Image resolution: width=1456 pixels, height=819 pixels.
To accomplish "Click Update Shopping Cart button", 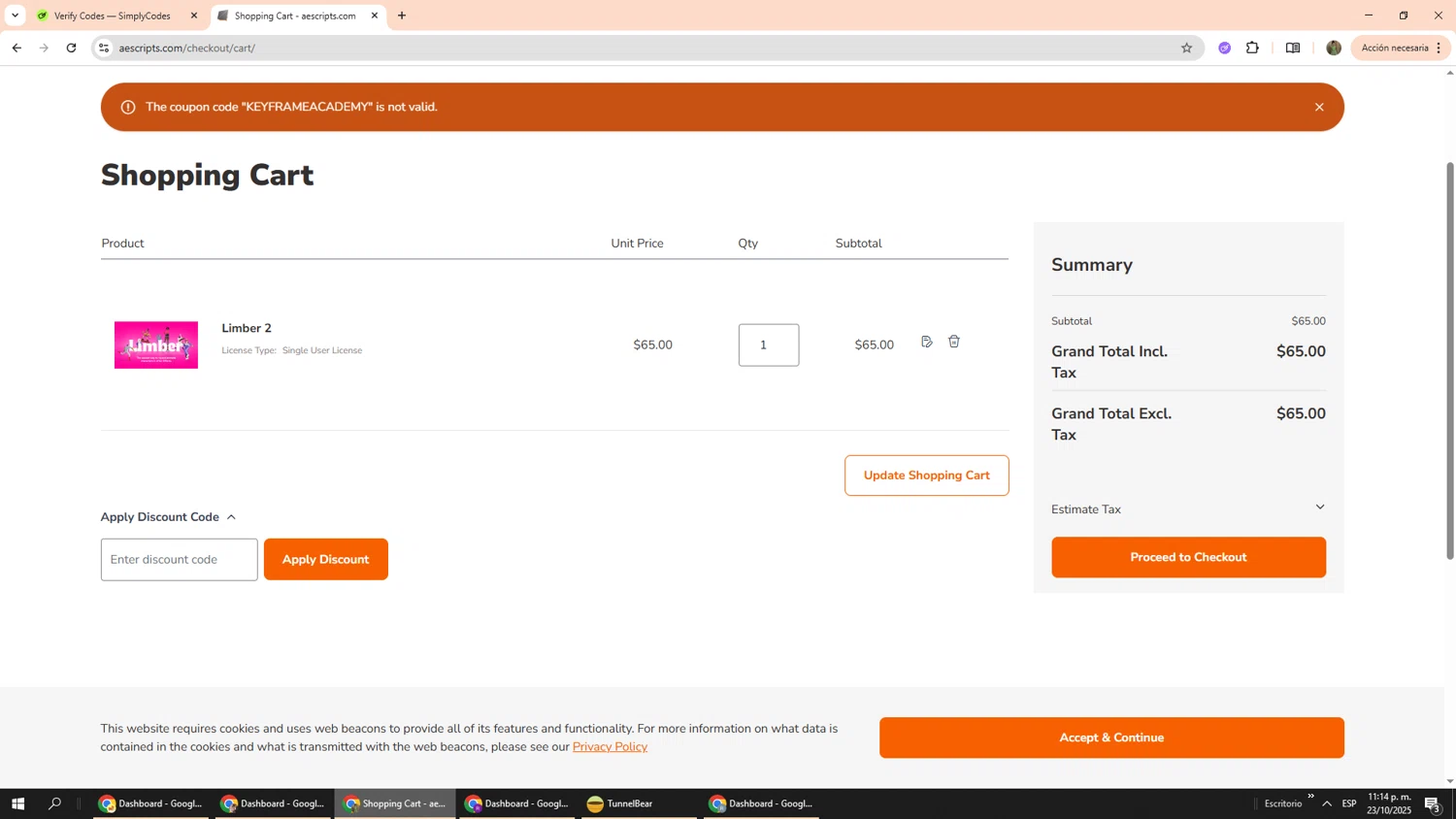I will point(926,475).
